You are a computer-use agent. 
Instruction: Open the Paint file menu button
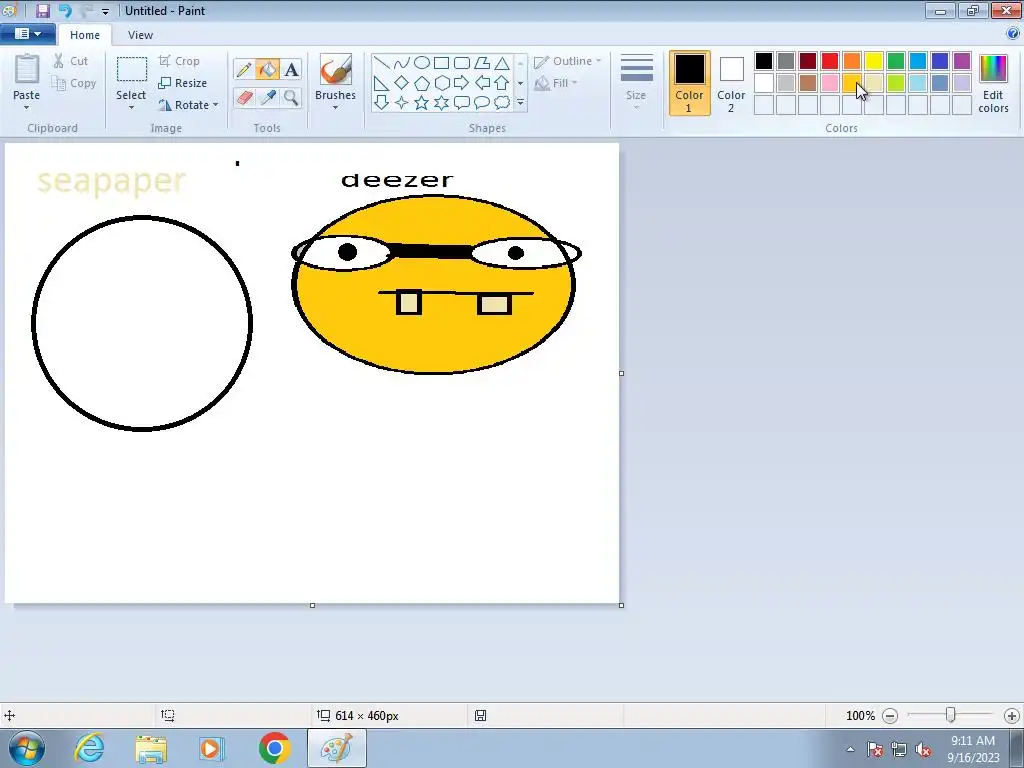[x=27, y=34]
